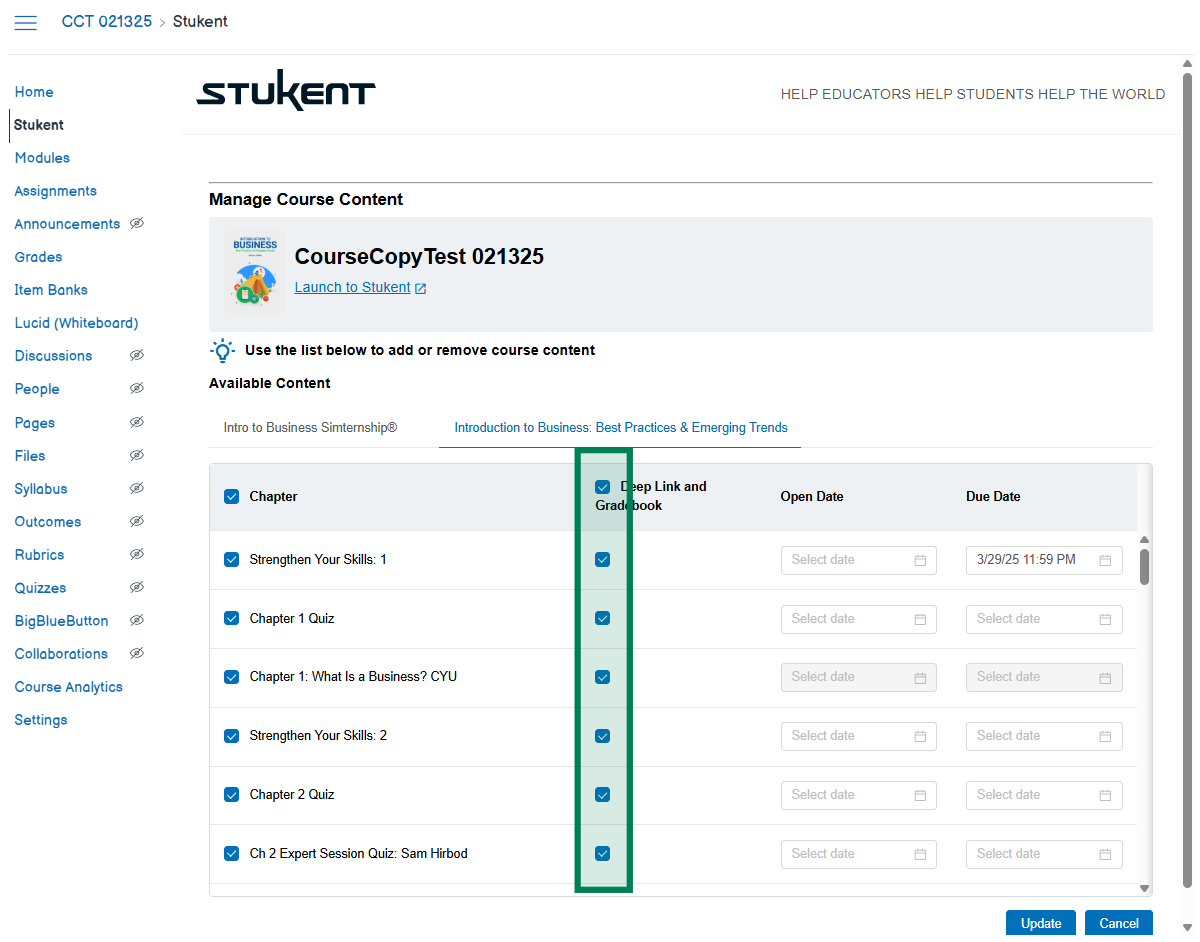Viewport: 1200px width, 942px height.
Task: Click the content list scrollbar down arrow
Action: pos(1144,887)
